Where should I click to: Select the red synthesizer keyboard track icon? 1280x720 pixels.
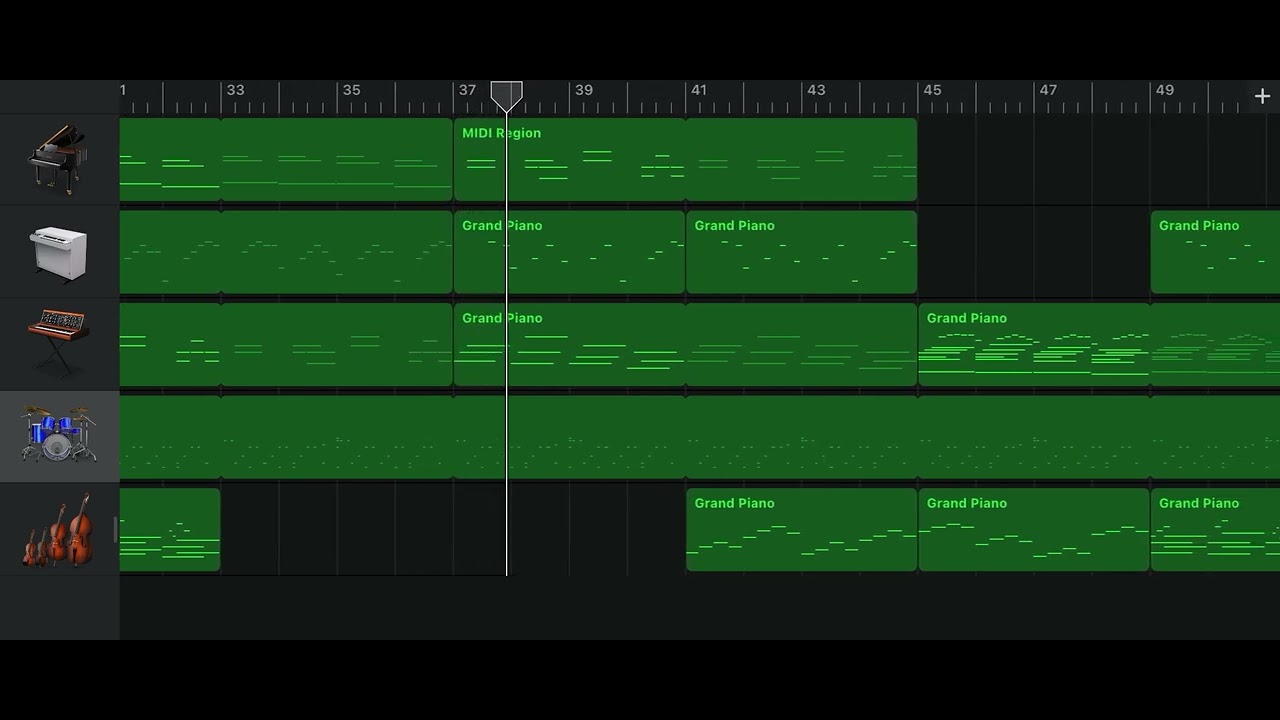[58, 343]
